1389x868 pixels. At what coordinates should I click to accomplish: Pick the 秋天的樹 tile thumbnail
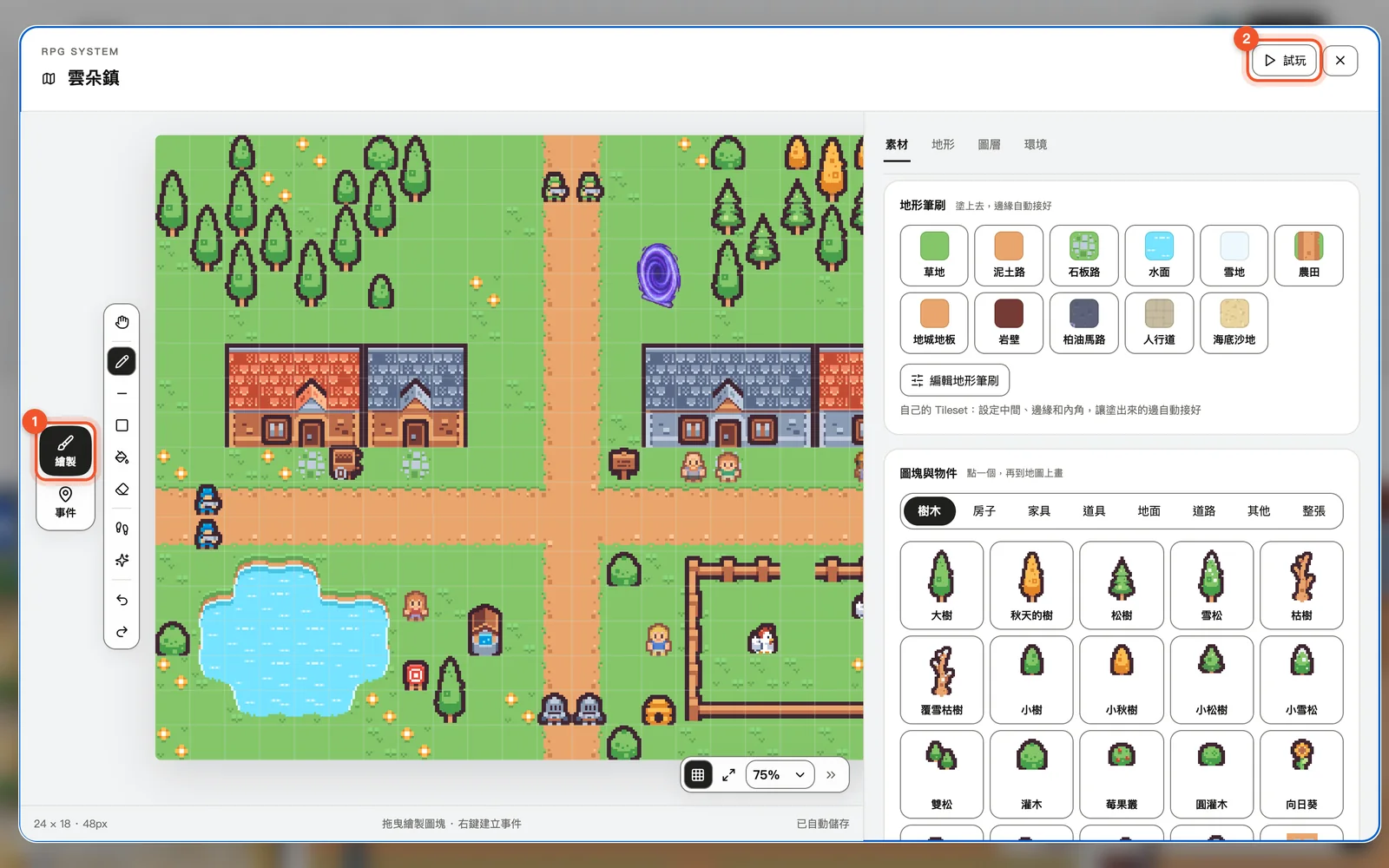(x=1031, y=585)
